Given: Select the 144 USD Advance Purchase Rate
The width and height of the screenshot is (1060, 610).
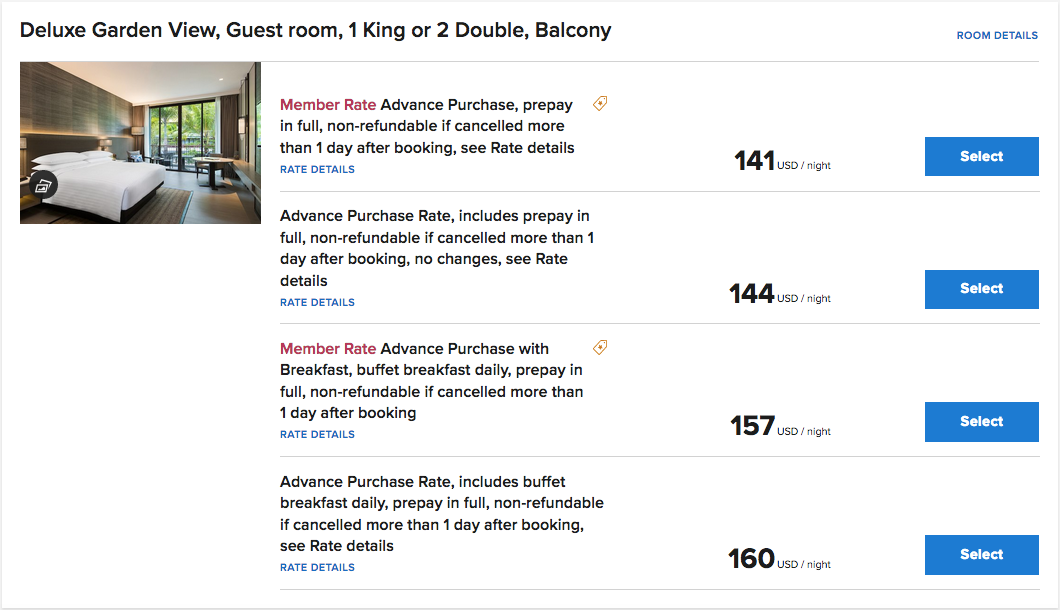Looking at the screenshot, I should coord(981,289).
